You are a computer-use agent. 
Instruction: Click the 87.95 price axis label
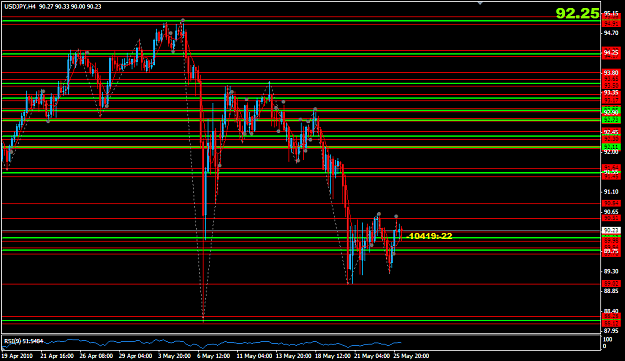(611, 331)
